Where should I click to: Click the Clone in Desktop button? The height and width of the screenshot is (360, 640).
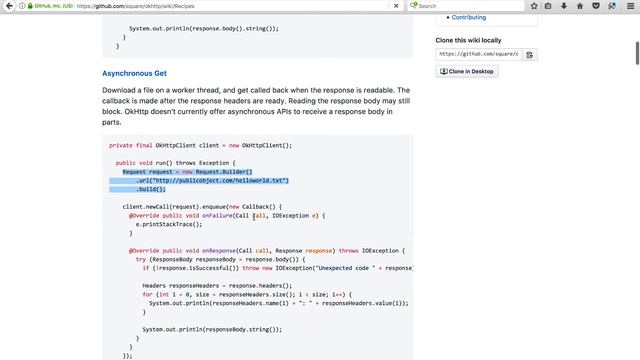(x=467, y=71)
